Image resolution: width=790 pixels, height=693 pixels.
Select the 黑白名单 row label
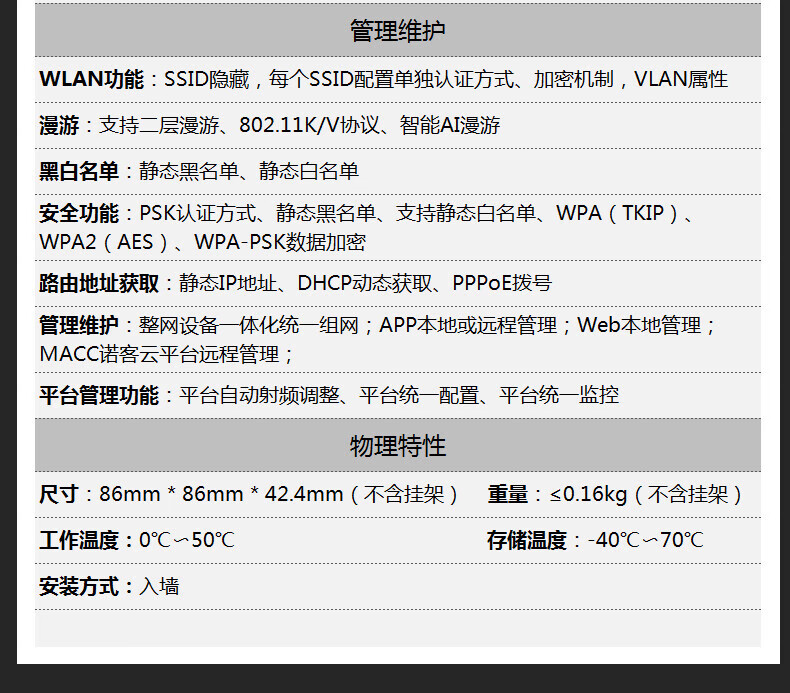[x=79, y=172]
